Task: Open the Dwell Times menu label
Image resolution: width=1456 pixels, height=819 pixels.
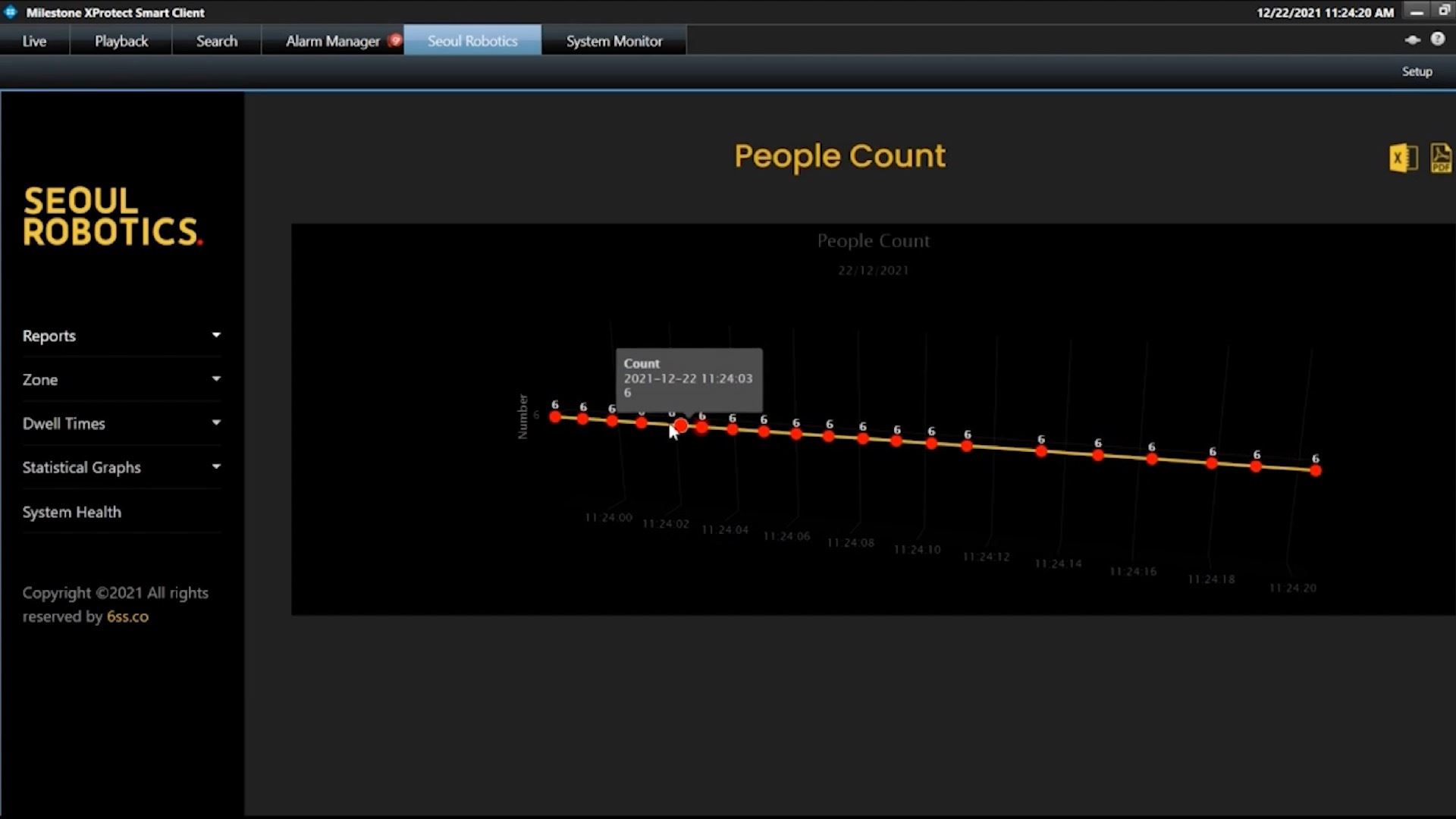Action: [x=64, y=423]
